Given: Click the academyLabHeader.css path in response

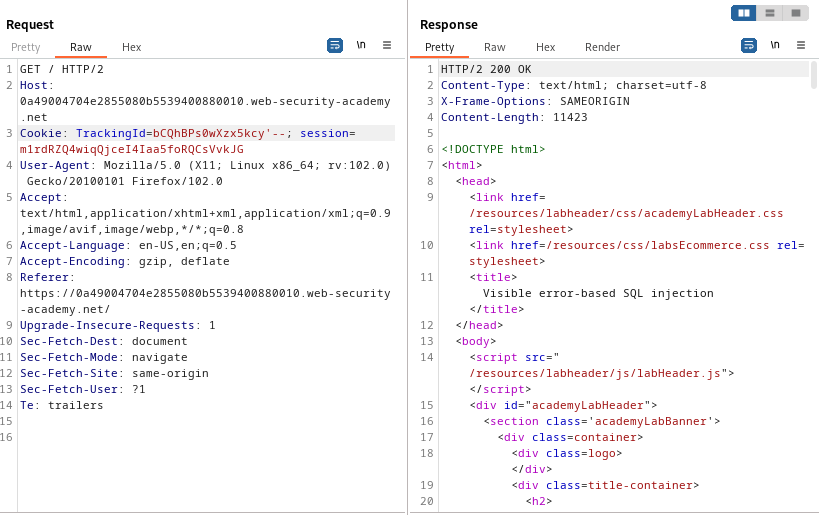Looking at the screenshot, I should point(626,213).
